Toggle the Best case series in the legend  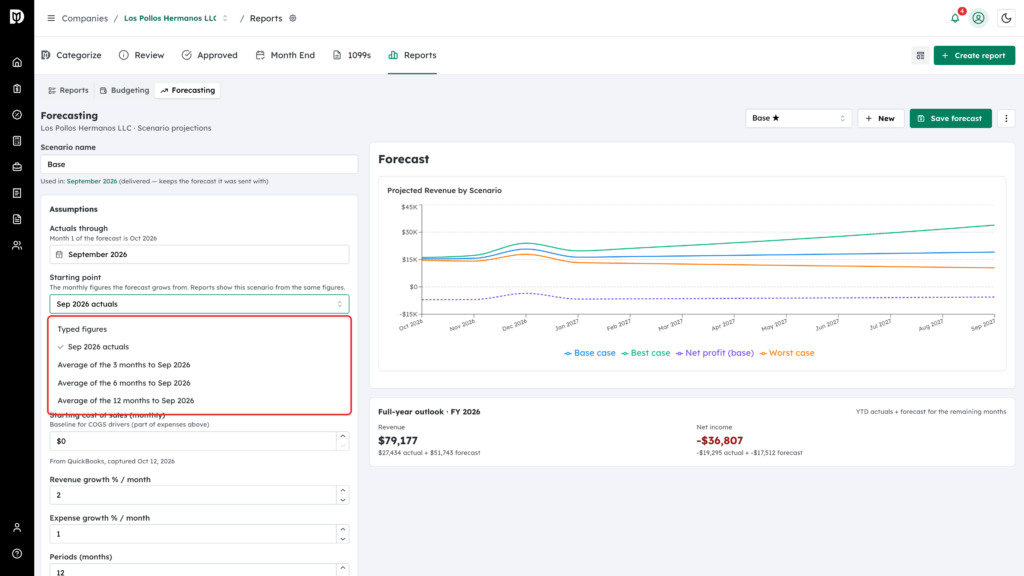point(646,353)
